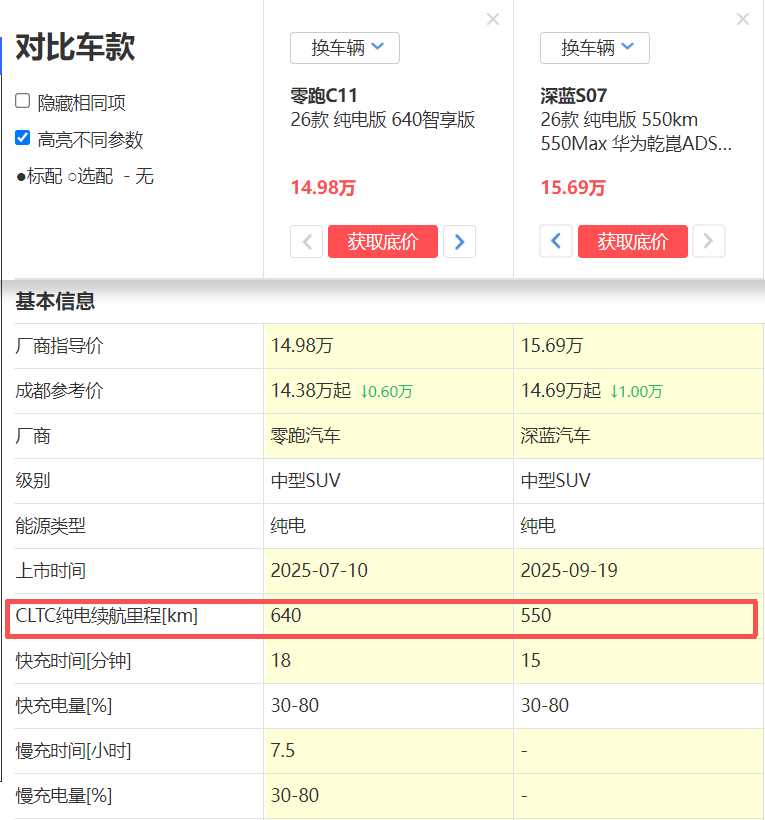Open 换车辆 dropdown above 零跑C11

pyautogui.click(x=345, y=48)
